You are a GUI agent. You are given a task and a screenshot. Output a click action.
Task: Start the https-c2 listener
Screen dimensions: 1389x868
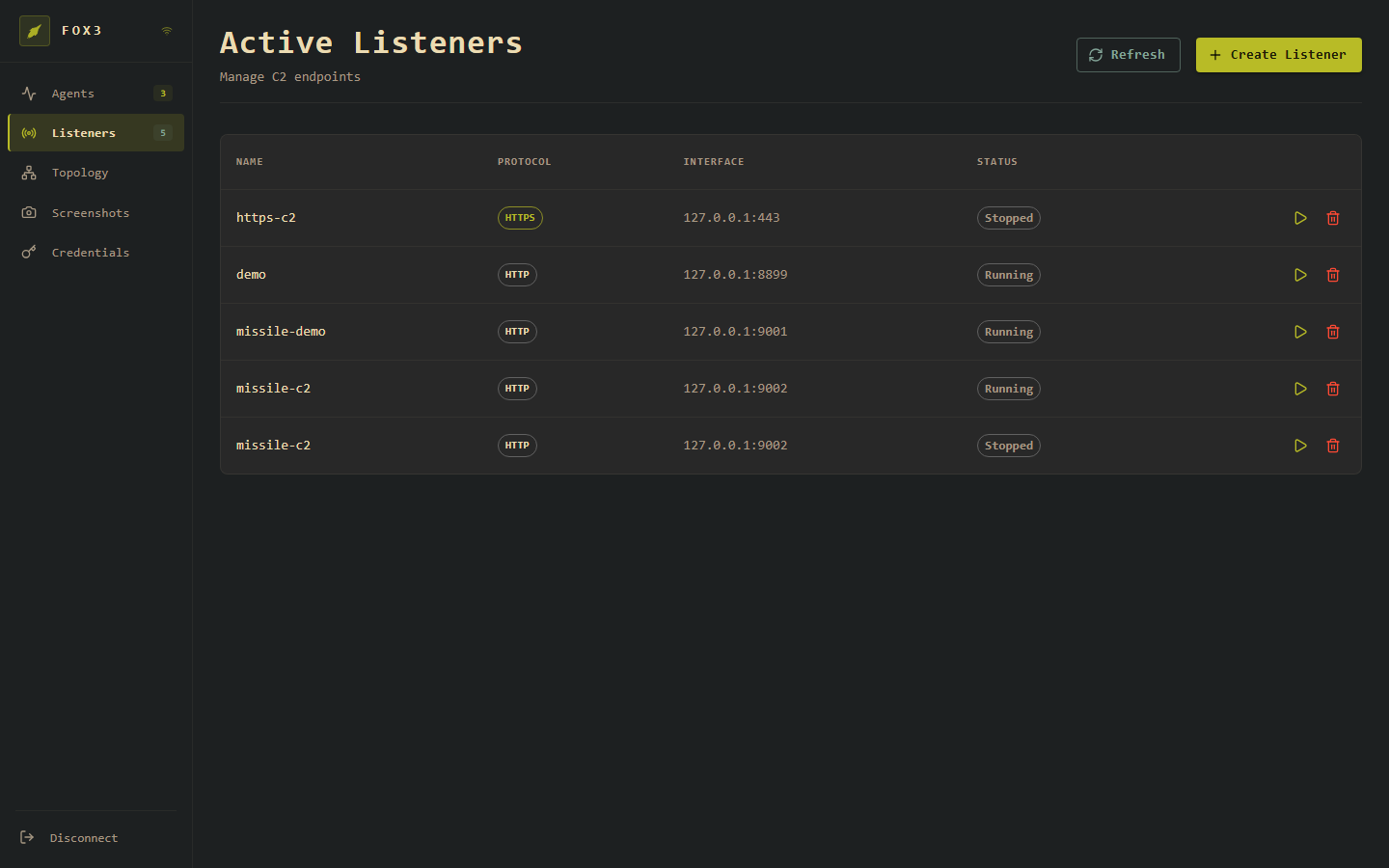[1300, 218]
